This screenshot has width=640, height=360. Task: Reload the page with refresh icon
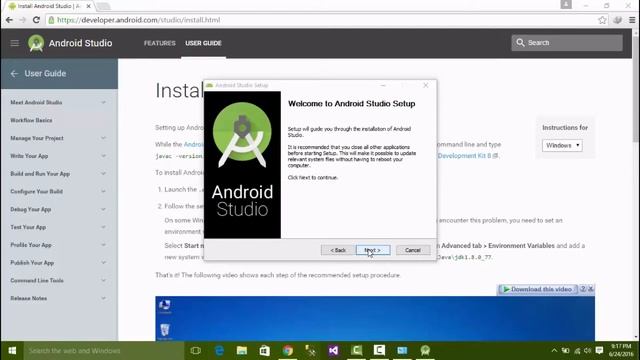coord(36,20)
